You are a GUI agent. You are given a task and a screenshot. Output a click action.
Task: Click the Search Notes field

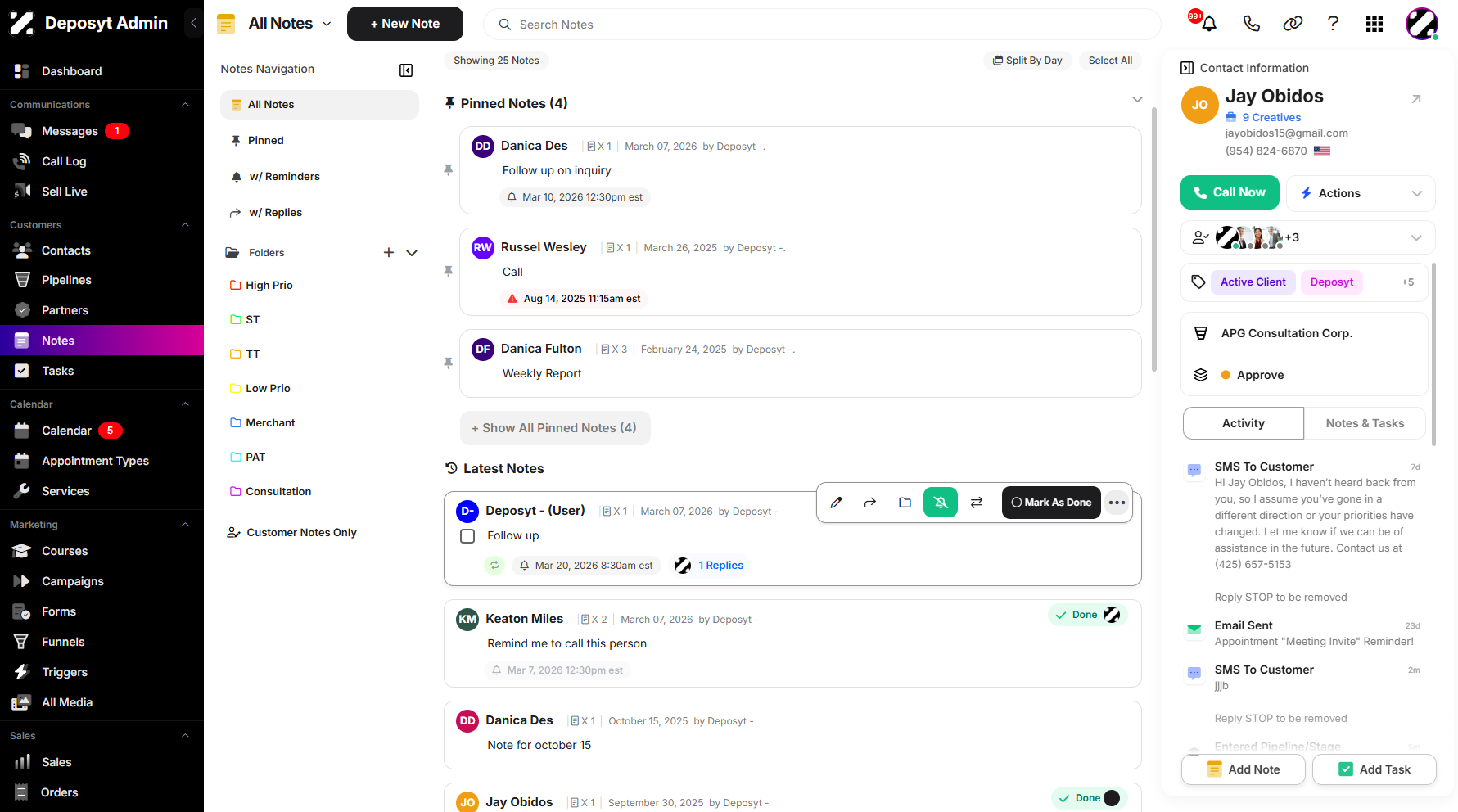click(x=822, y=25)
